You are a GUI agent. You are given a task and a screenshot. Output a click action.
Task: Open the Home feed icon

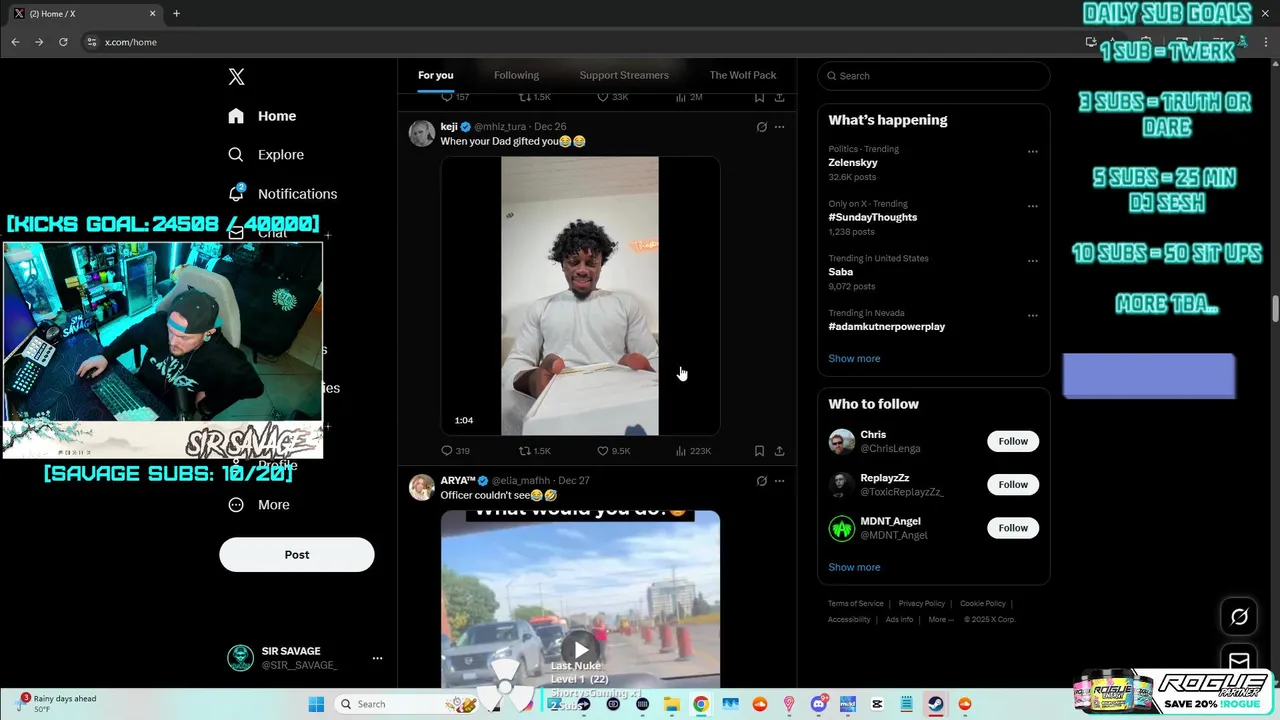(x=236, y=116)
